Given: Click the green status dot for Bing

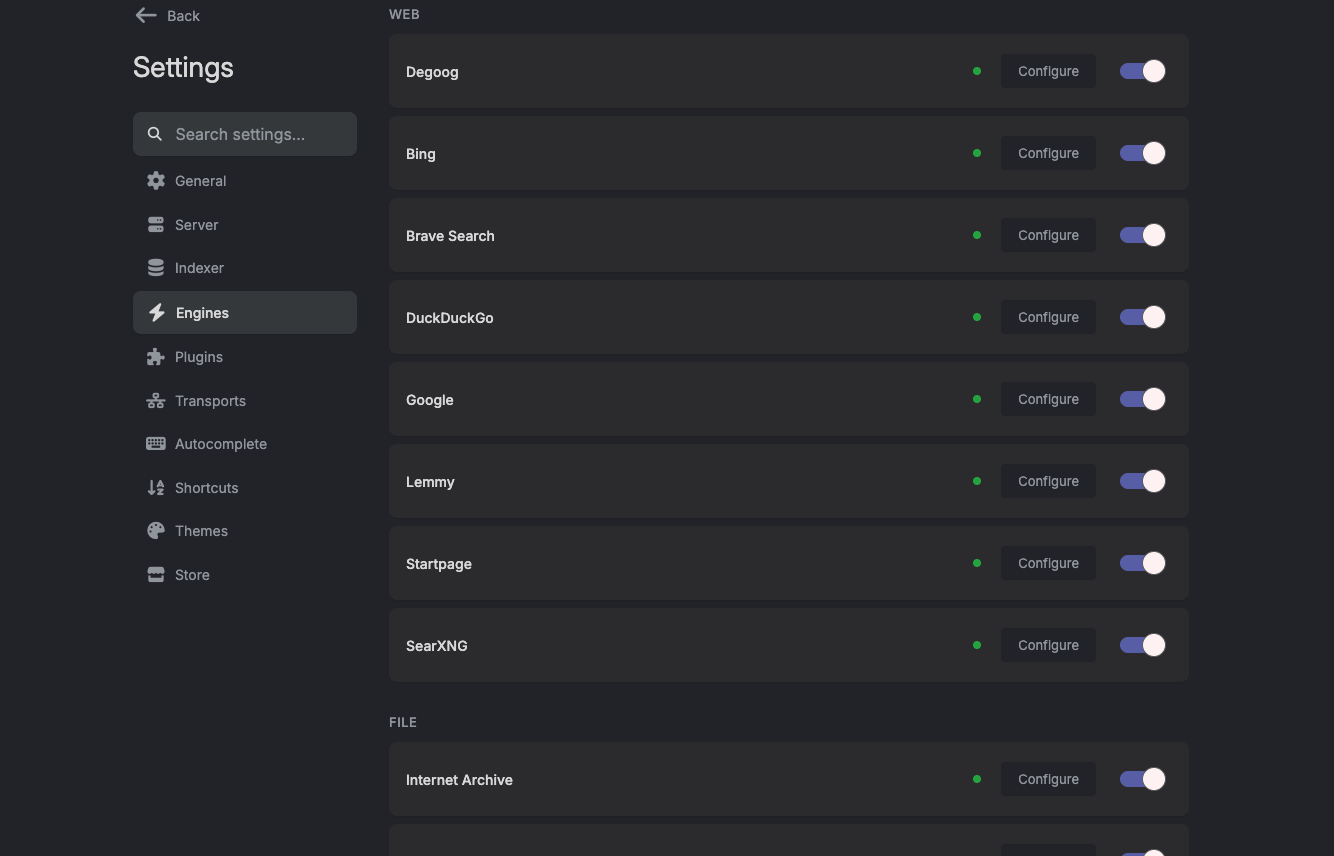Looking at the screenshot, I should 977,153.
